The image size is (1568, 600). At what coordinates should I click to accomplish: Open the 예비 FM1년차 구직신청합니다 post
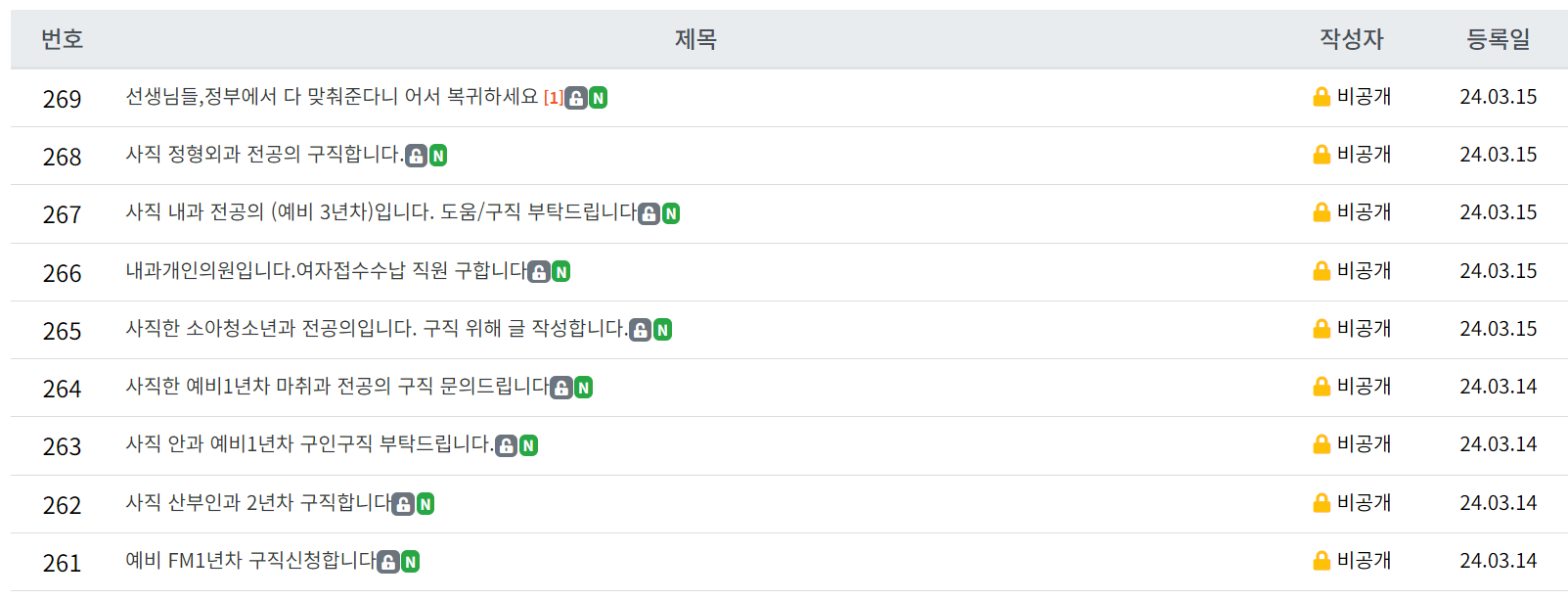tap(250, 561)
